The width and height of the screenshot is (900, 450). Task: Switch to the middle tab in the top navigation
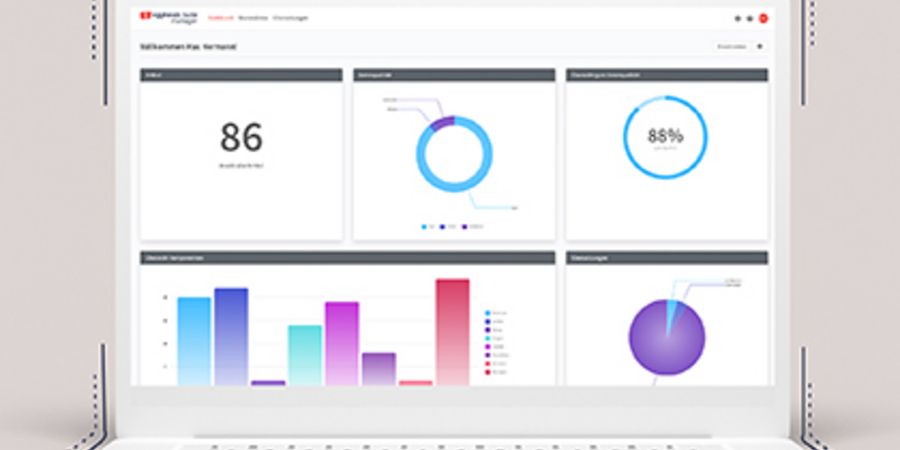252,18
